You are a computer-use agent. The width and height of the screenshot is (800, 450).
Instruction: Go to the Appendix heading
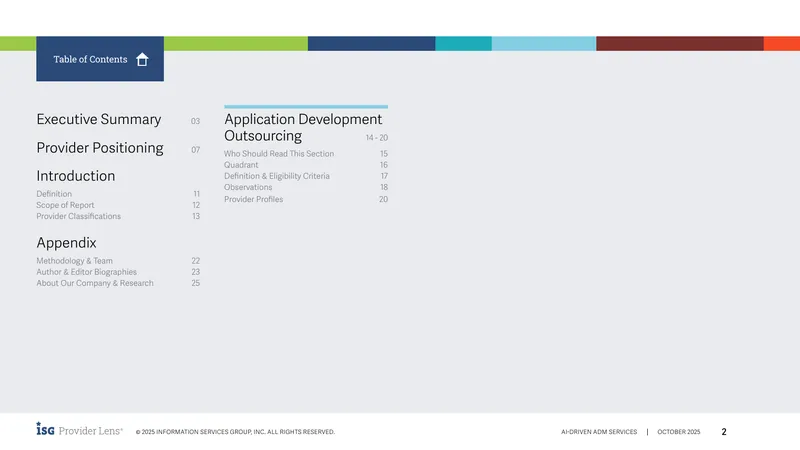point(66,243)
